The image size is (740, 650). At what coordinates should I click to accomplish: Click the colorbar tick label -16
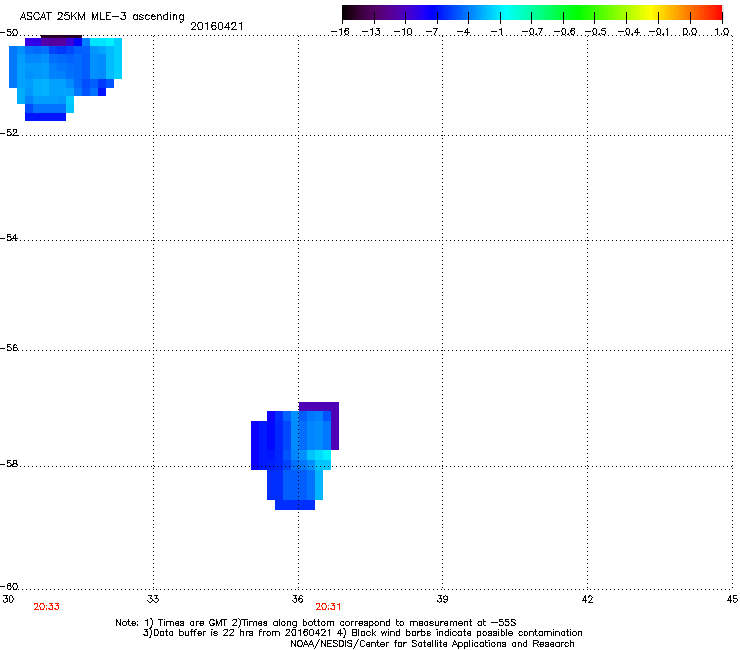[x=340, y=32]
